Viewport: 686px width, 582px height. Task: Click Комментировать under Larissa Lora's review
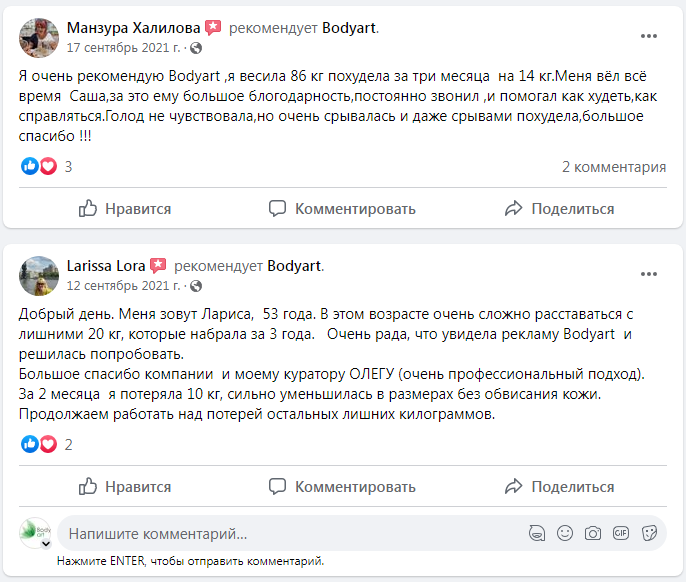click(x=342, y=487)
